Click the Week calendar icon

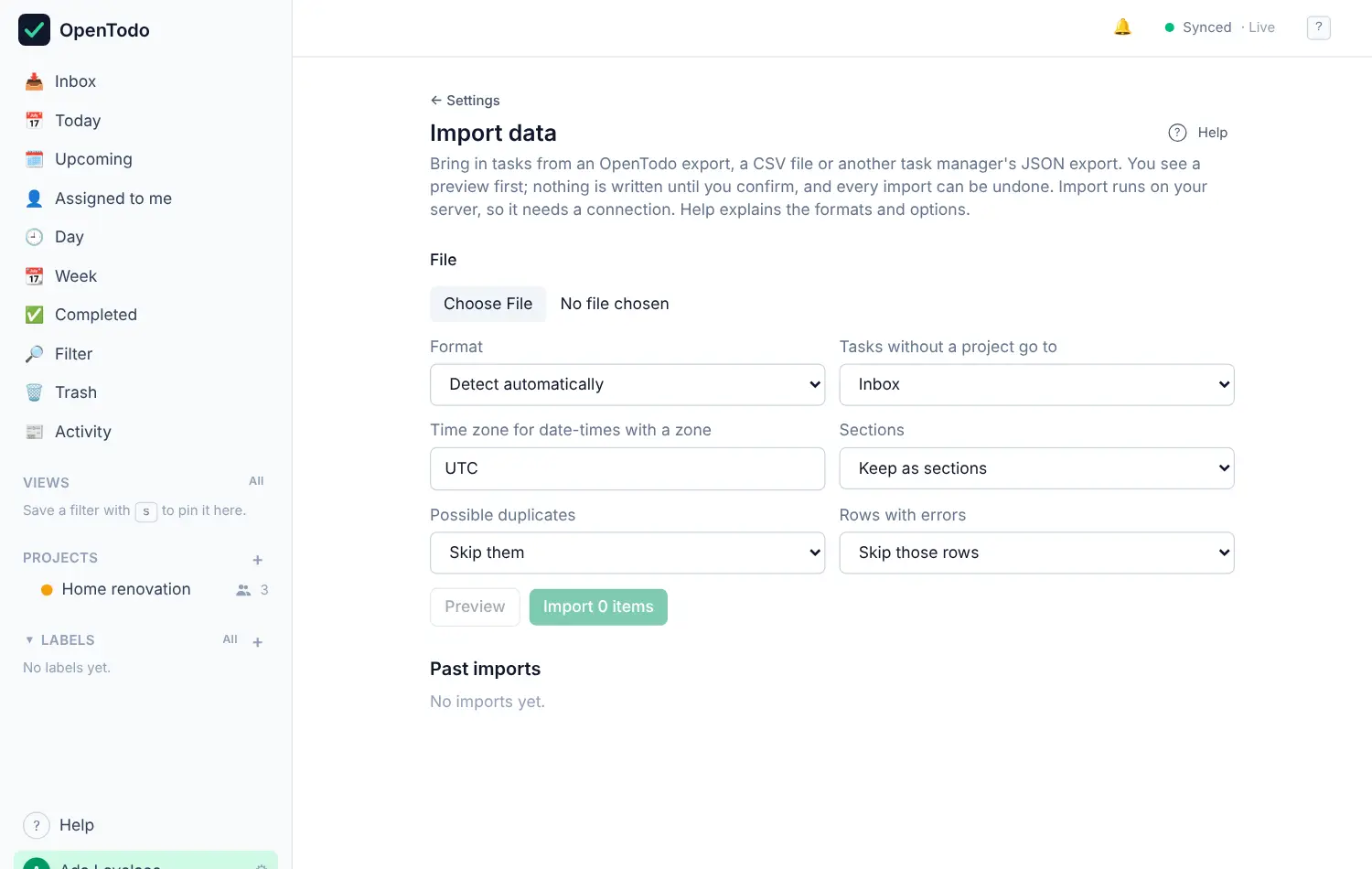[x=35, y=276]
